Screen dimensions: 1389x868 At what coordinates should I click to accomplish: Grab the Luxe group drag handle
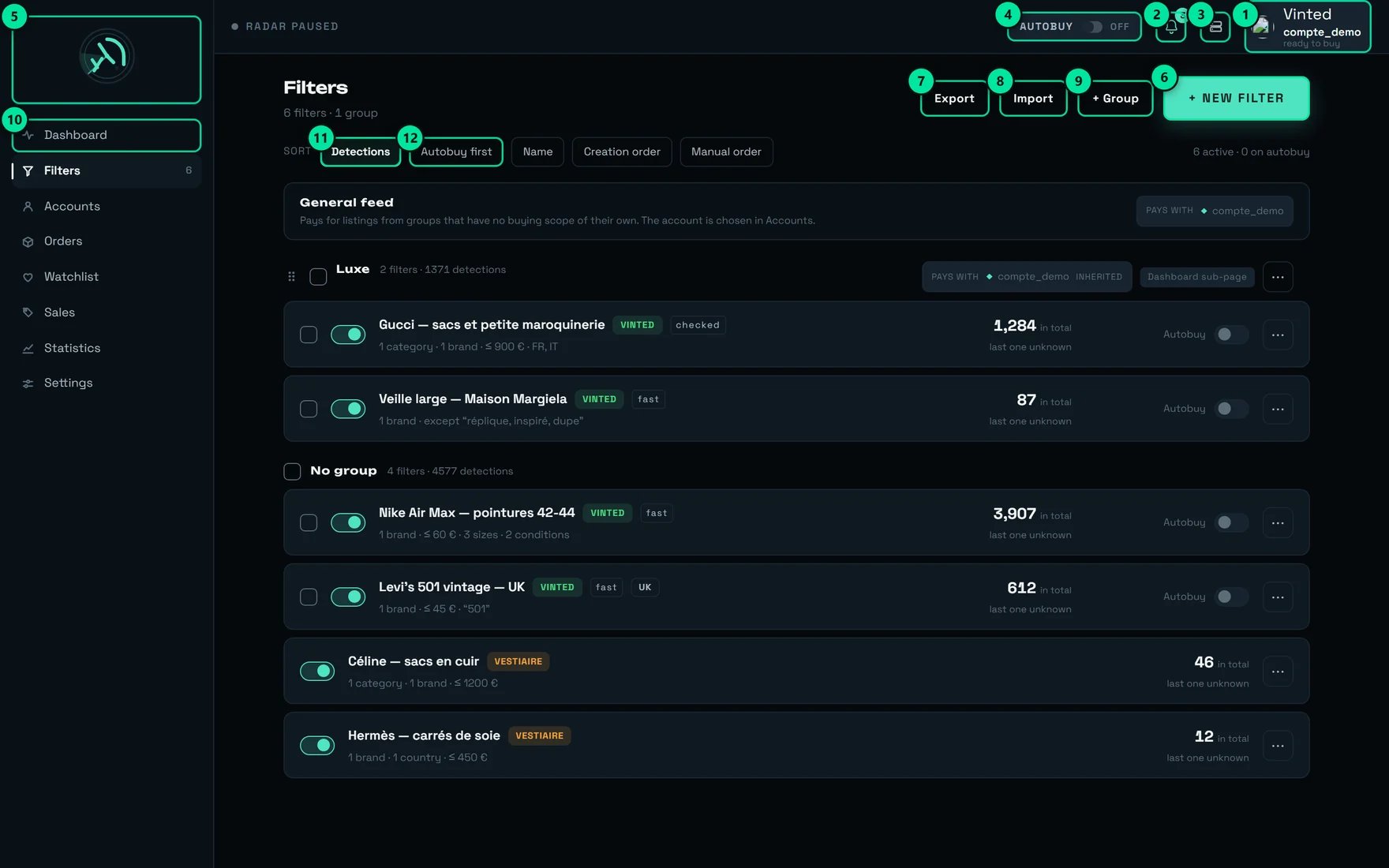291,276
